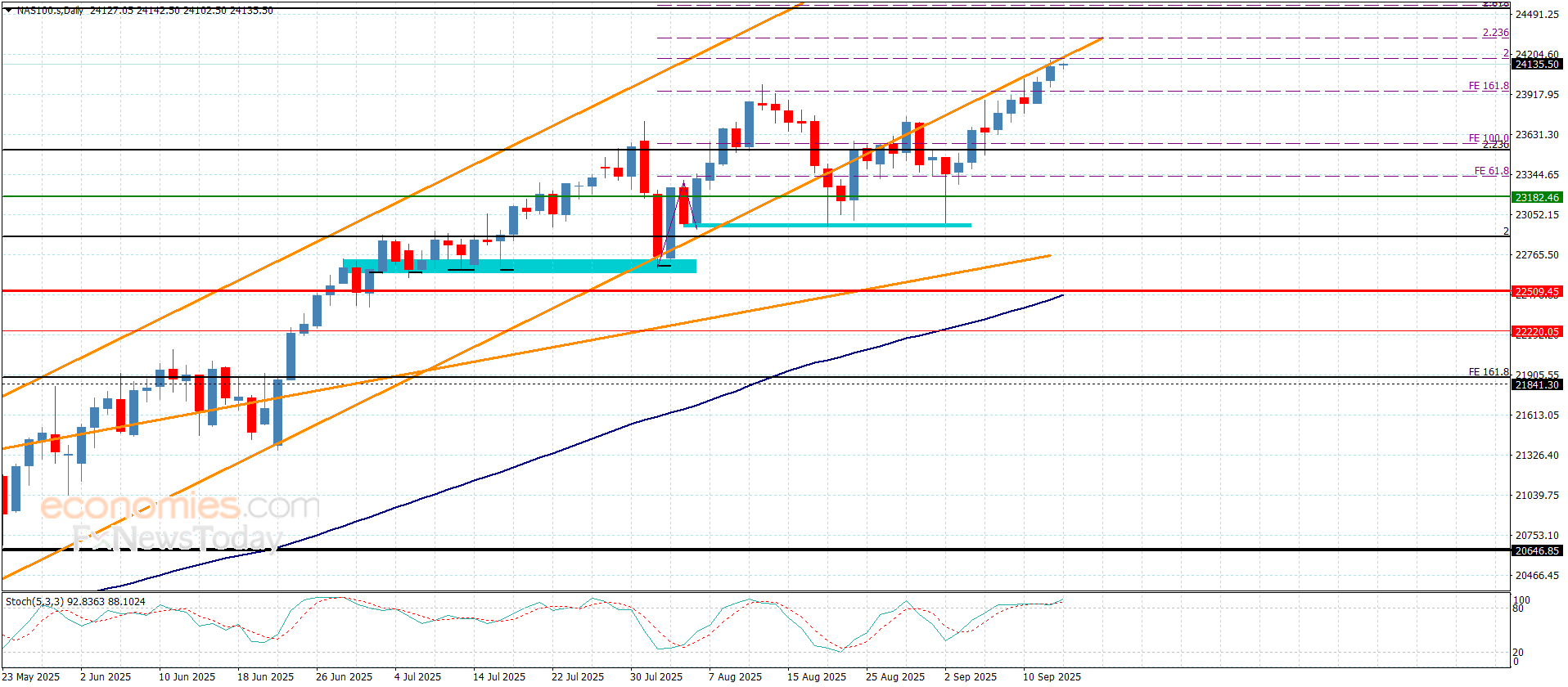Click the small triangle beside NAS100.s symbol
Viewport: 1568px width, 687px height.
[x=8, y=11]
